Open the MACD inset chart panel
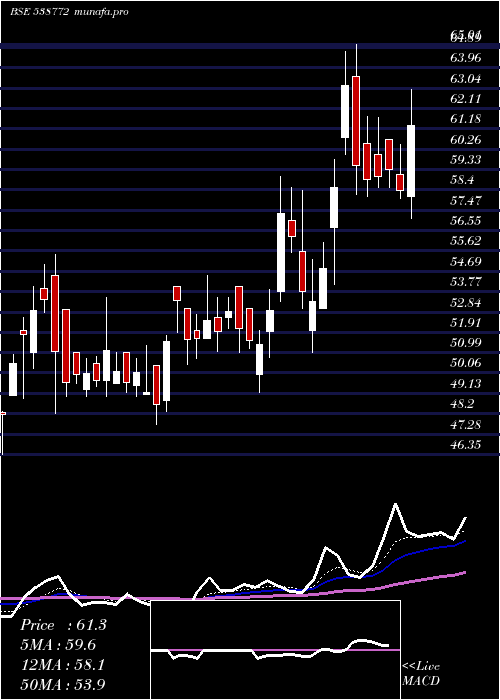This screenshot has width=500, height=700. [275, 650]
